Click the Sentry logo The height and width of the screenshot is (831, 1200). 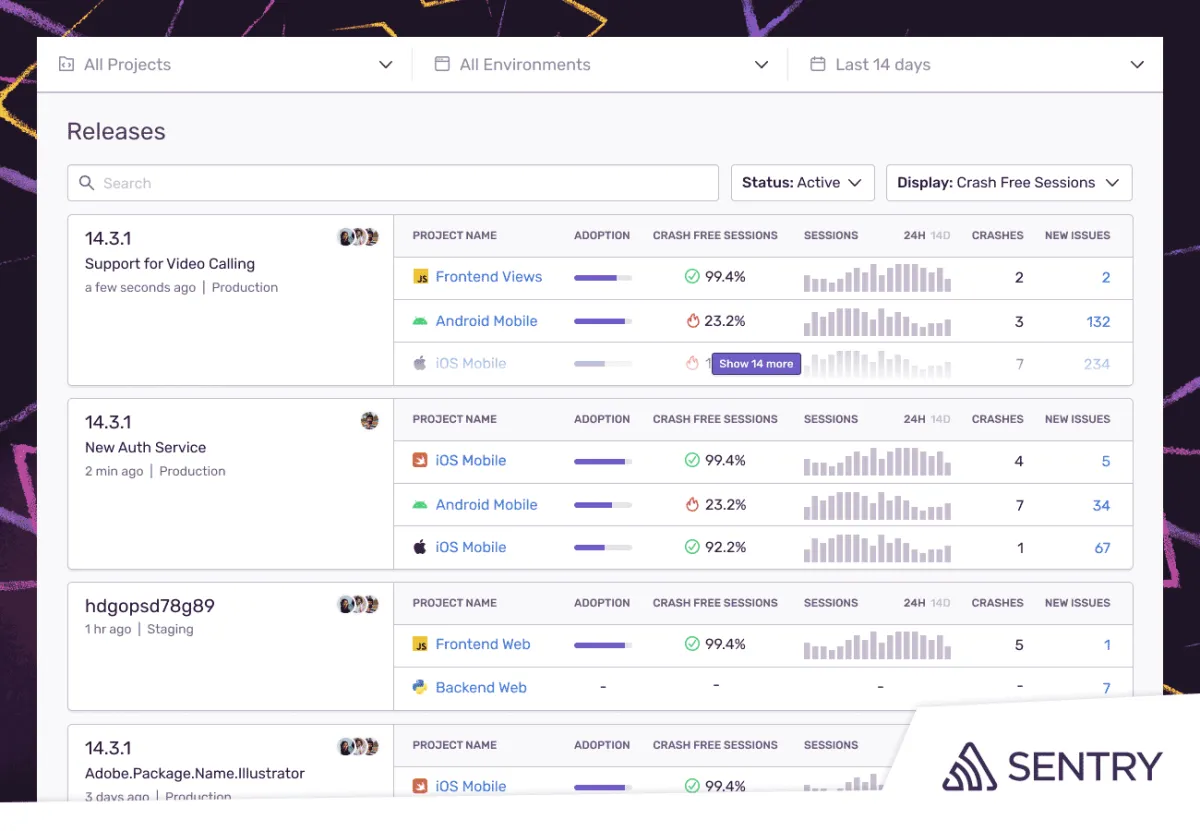(x=1052, y=767)
